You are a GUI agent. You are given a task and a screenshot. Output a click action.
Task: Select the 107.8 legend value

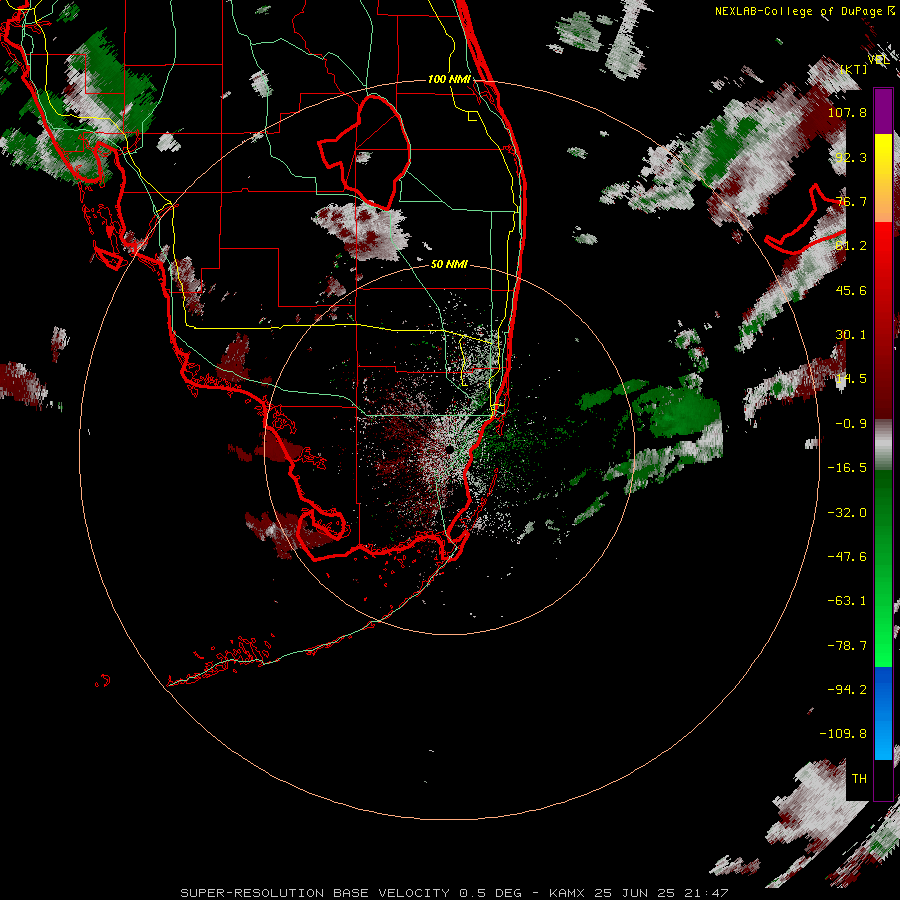pyautogui.click(x=847, y=112)
